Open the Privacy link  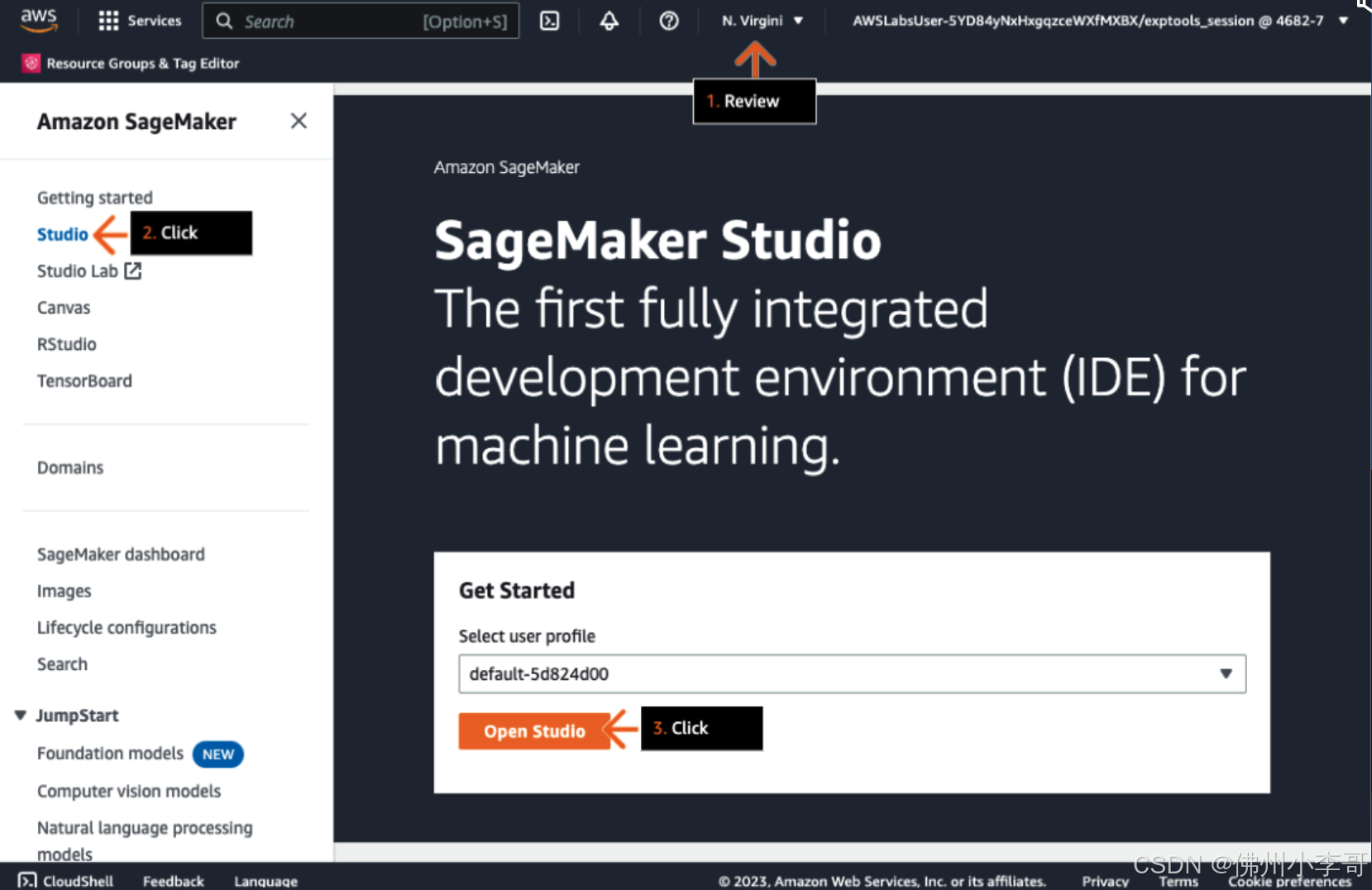pyautogui.click(x=1105, y=881)
